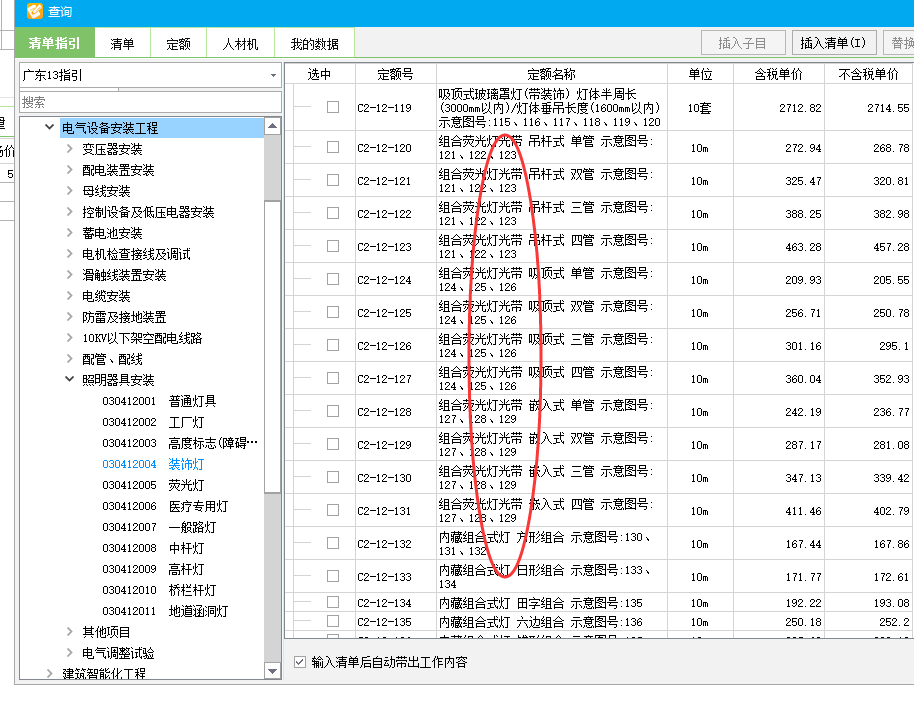Open the 人材机 tab
The image size is (914, 708).
pyautogui.click(x=240, y=44)
